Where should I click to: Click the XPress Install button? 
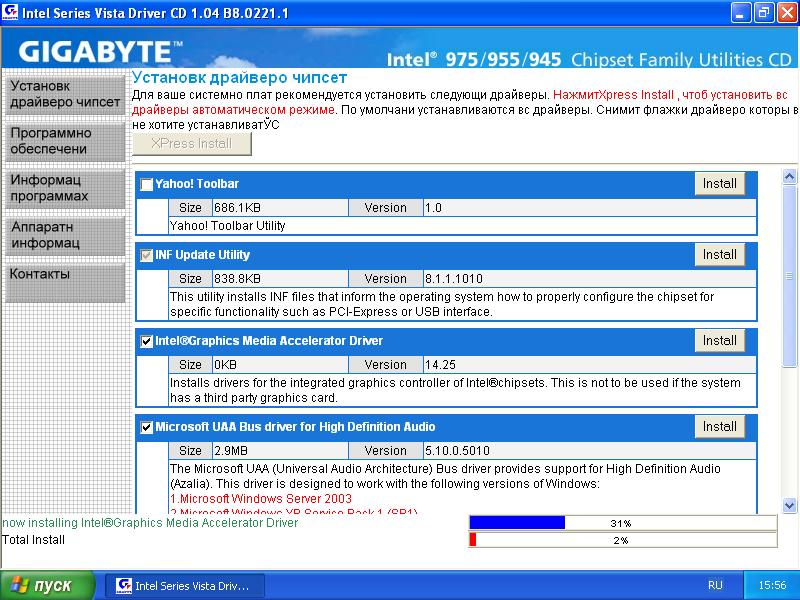tap(192, 144)
